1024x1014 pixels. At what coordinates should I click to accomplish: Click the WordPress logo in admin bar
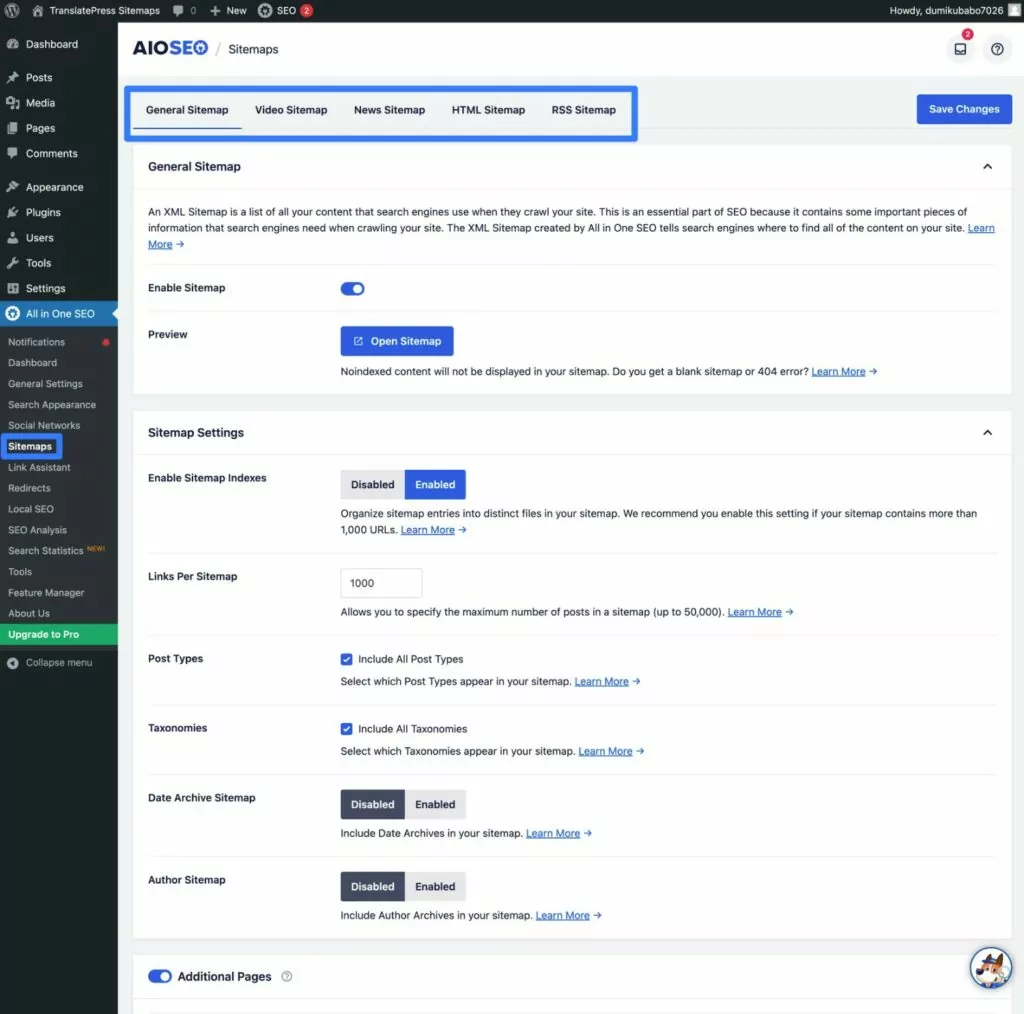click(12, 10)
